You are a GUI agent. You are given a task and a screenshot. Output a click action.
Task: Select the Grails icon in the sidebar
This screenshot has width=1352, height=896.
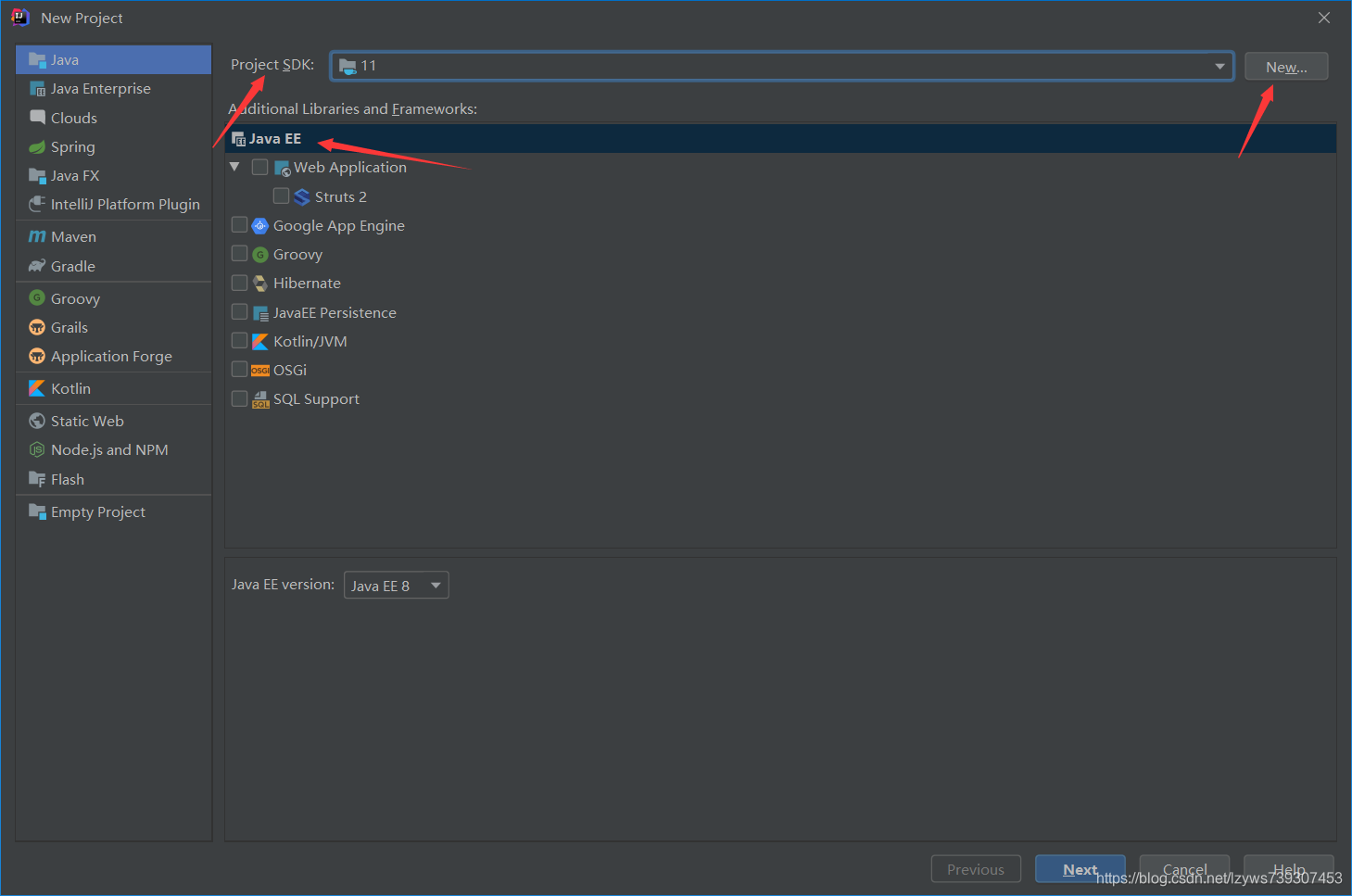click(x=37, y=327)
